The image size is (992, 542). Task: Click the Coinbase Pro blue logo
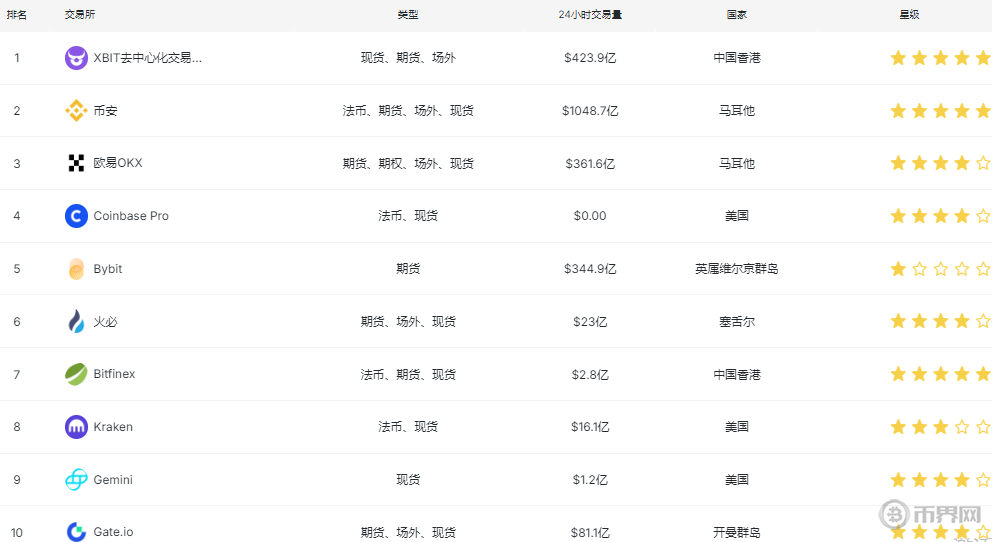(76, 216)
